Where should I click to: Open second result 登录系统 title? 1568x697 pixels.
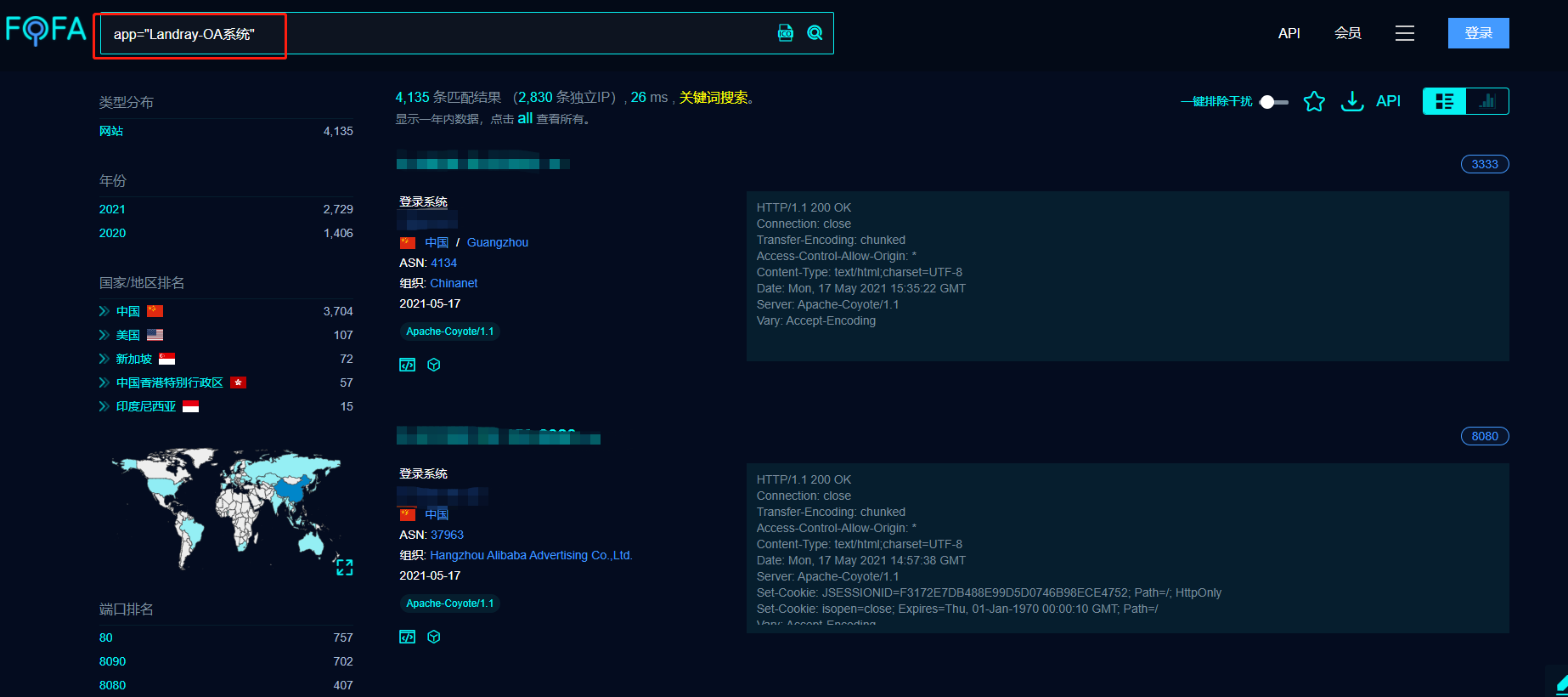click(x=423, y=473)
